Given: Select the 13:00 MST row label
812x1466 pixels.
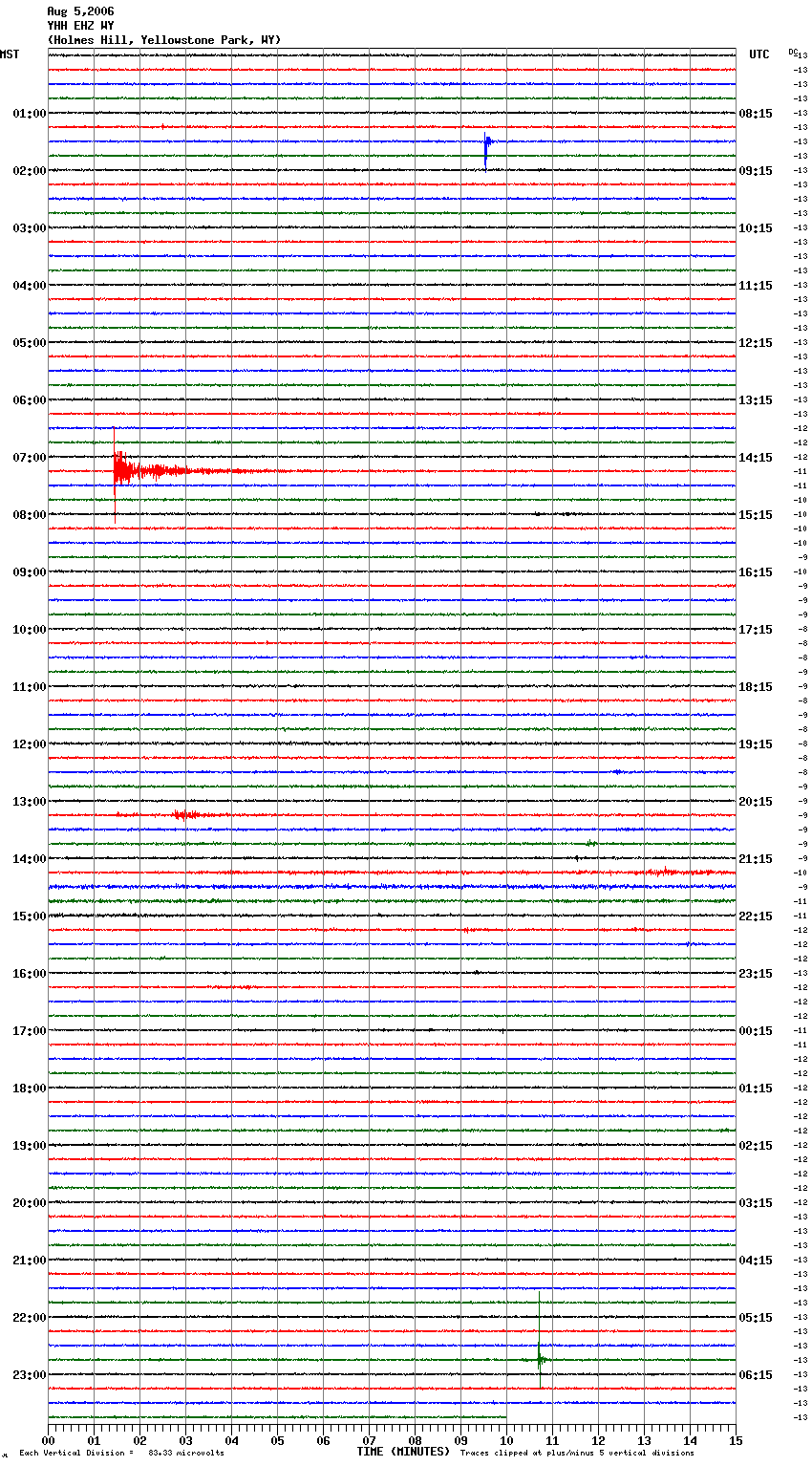Looking at the screenshot, I should 30,802.
